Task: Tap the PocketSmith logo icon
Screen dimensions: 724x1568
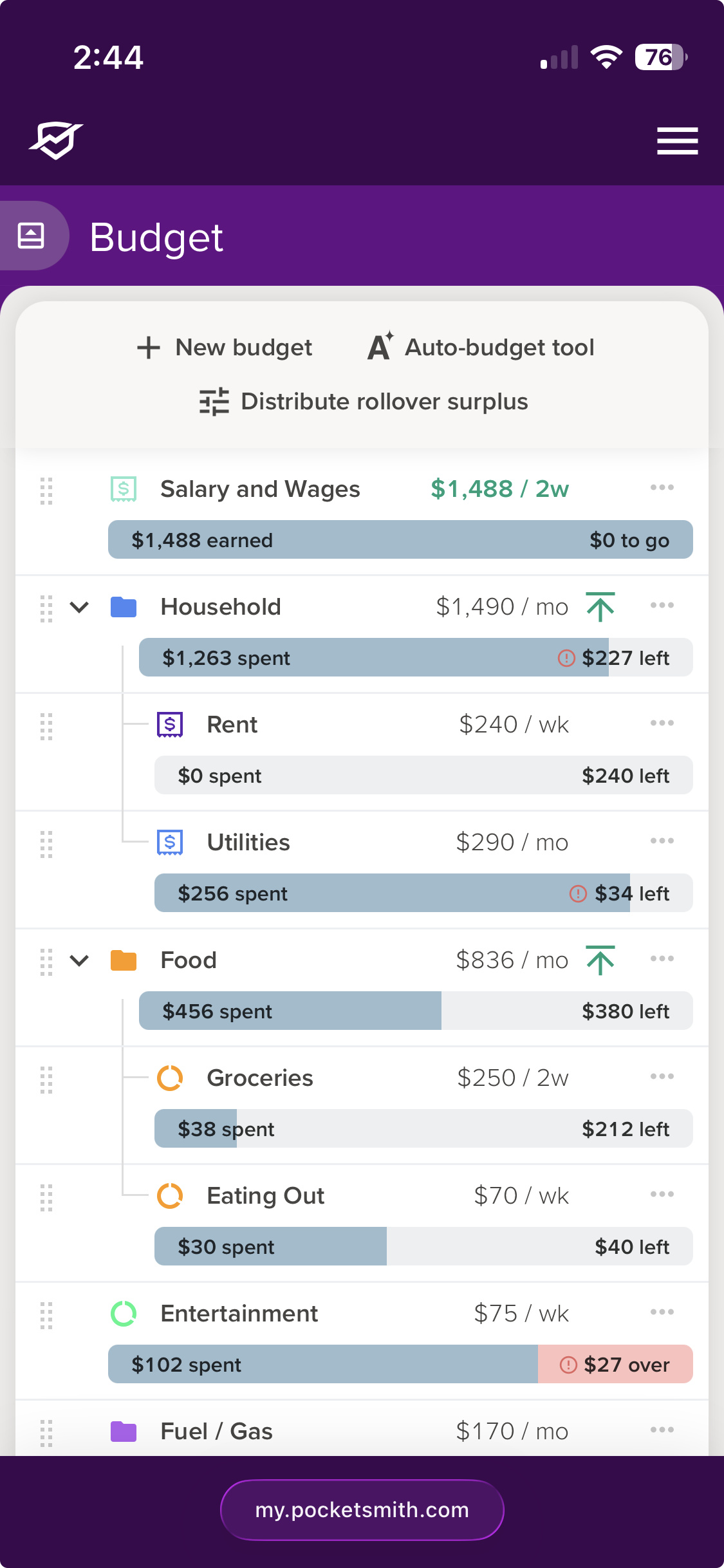Action: [56, 140]
